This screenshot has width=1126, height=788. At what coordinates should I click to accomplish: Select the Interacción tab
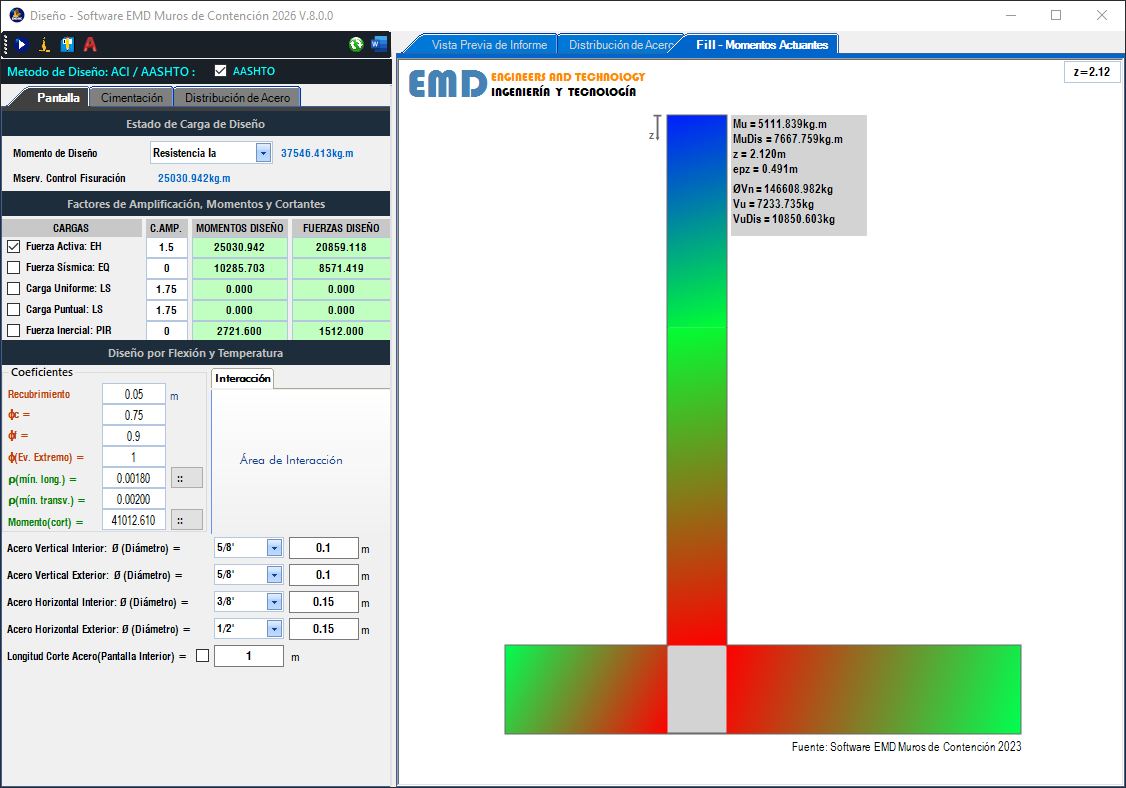243,379
